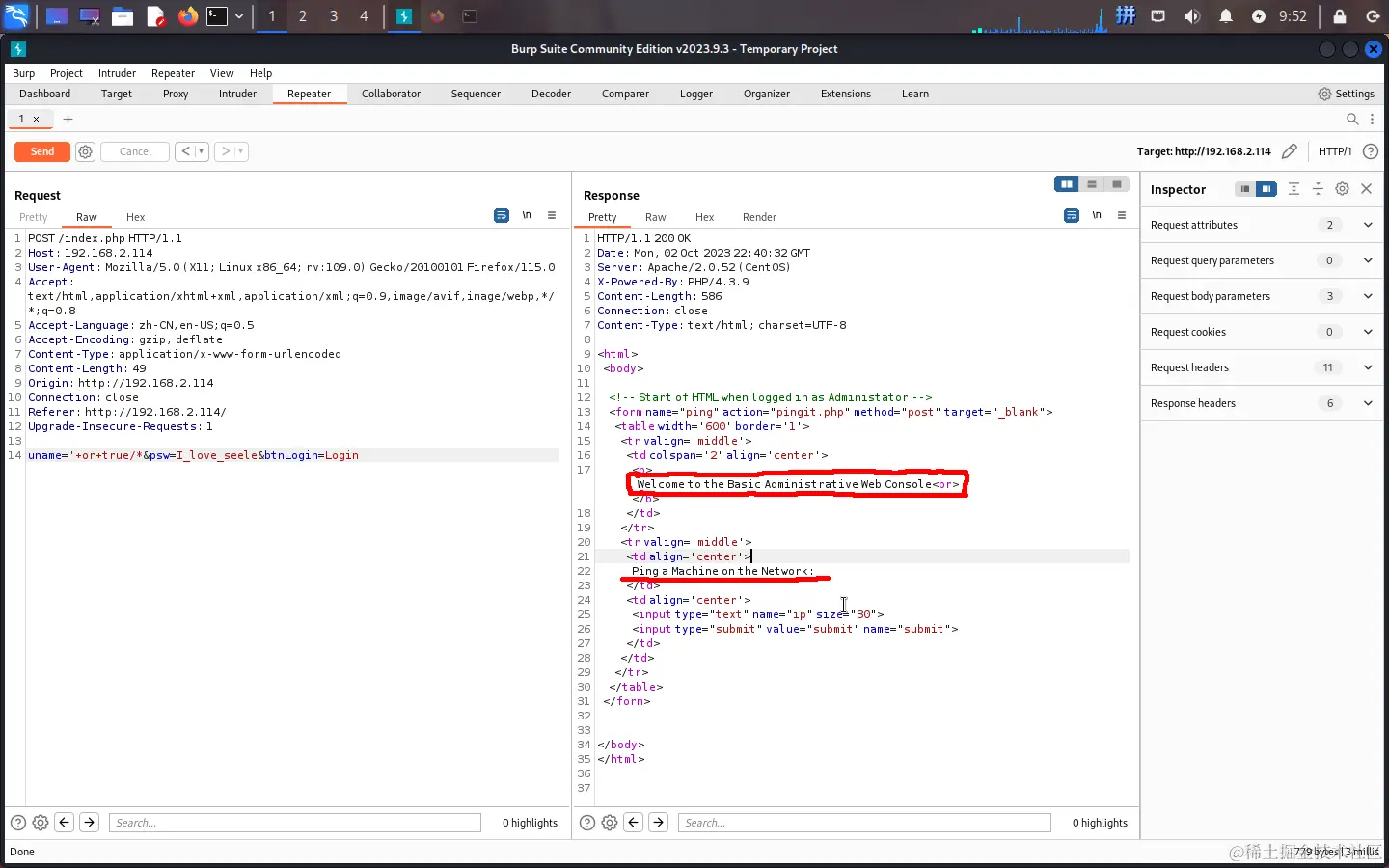Open Kali applications menu

pos(17,16)
